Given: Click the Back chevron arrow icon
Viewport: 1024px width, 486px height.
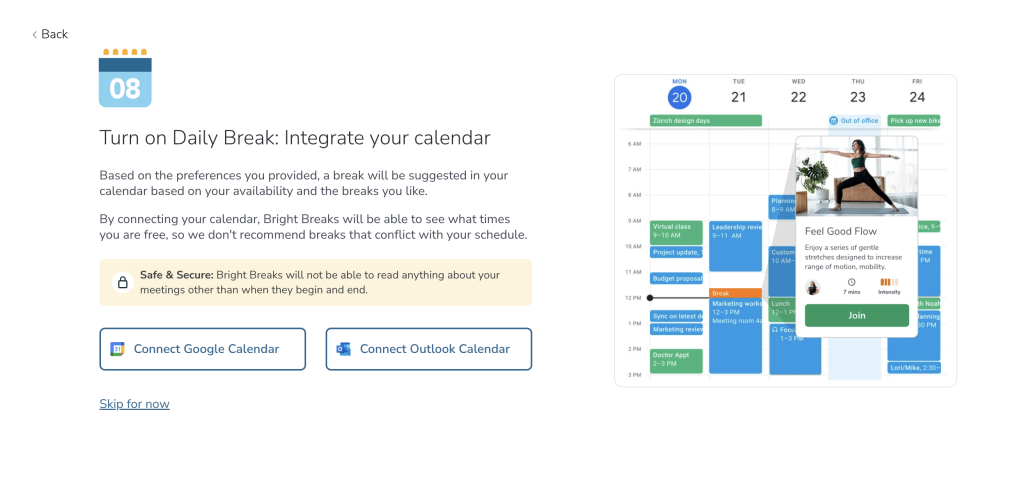Looking at the screenshot, I should pos(35,35).
